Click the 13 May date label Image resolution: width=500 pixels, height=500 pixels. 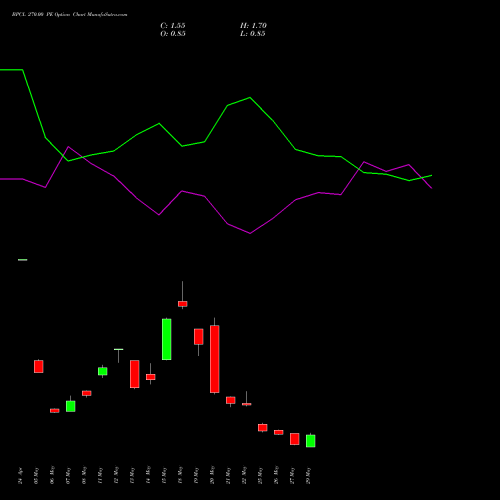133,476
